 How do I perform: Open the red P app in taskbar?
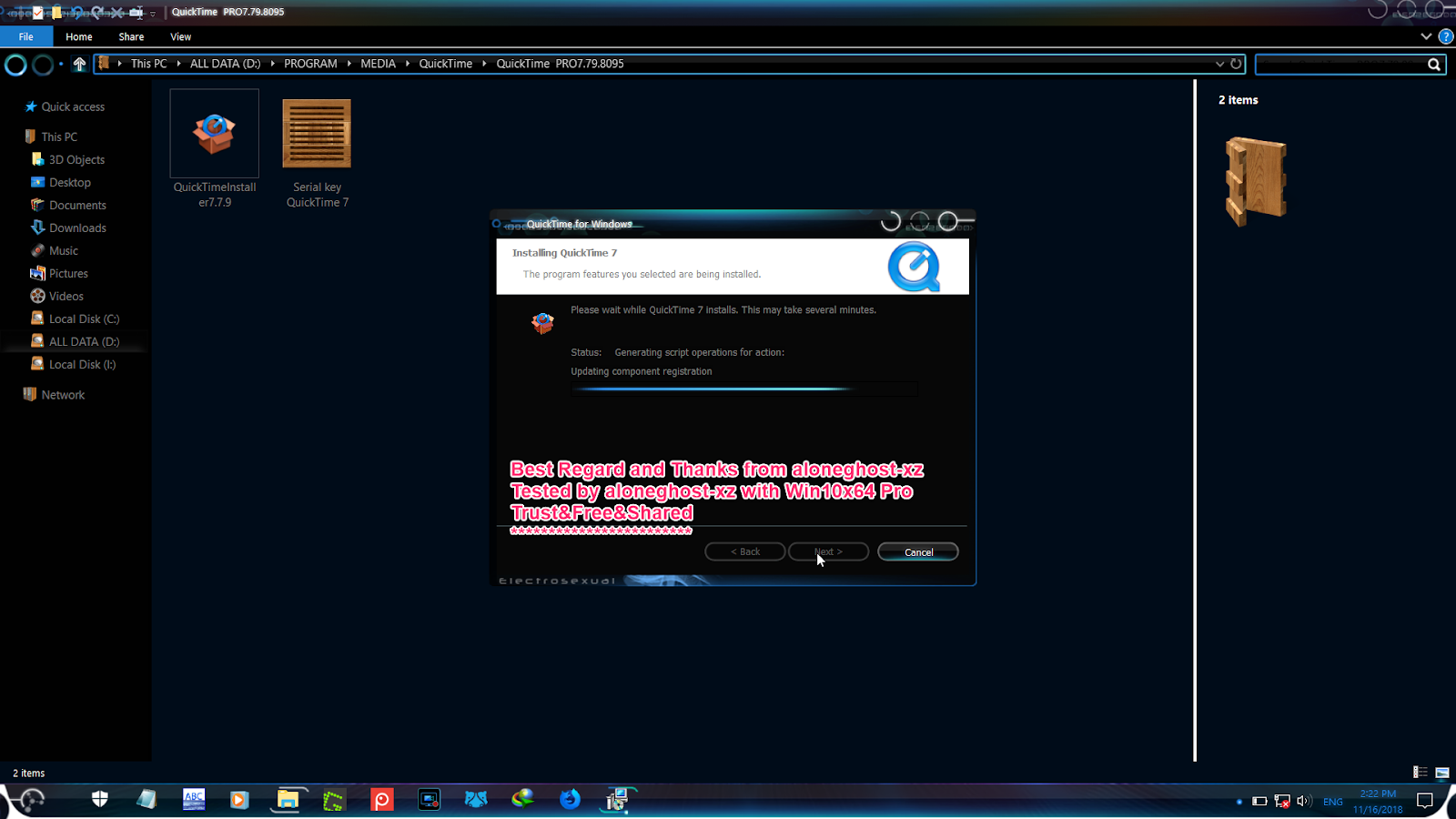[382, 800]
